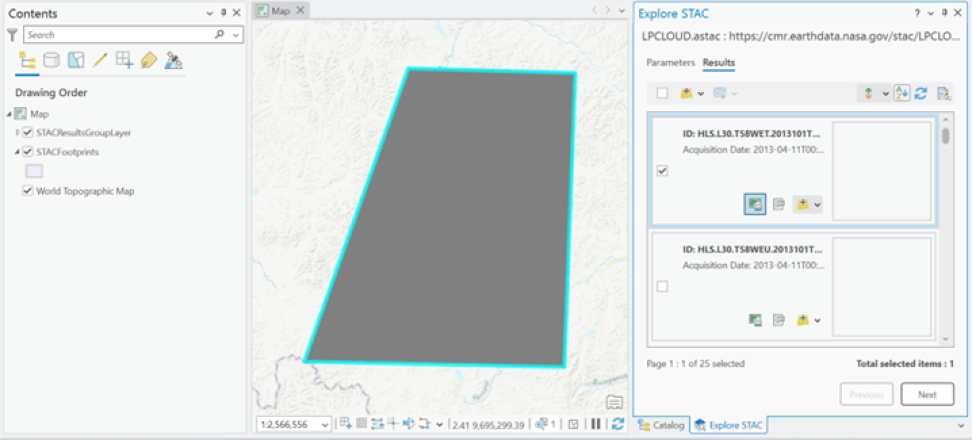Show footprint for HLS.L30.T58WET item
This screenshot has width=972, height=440.
point(755,204)
